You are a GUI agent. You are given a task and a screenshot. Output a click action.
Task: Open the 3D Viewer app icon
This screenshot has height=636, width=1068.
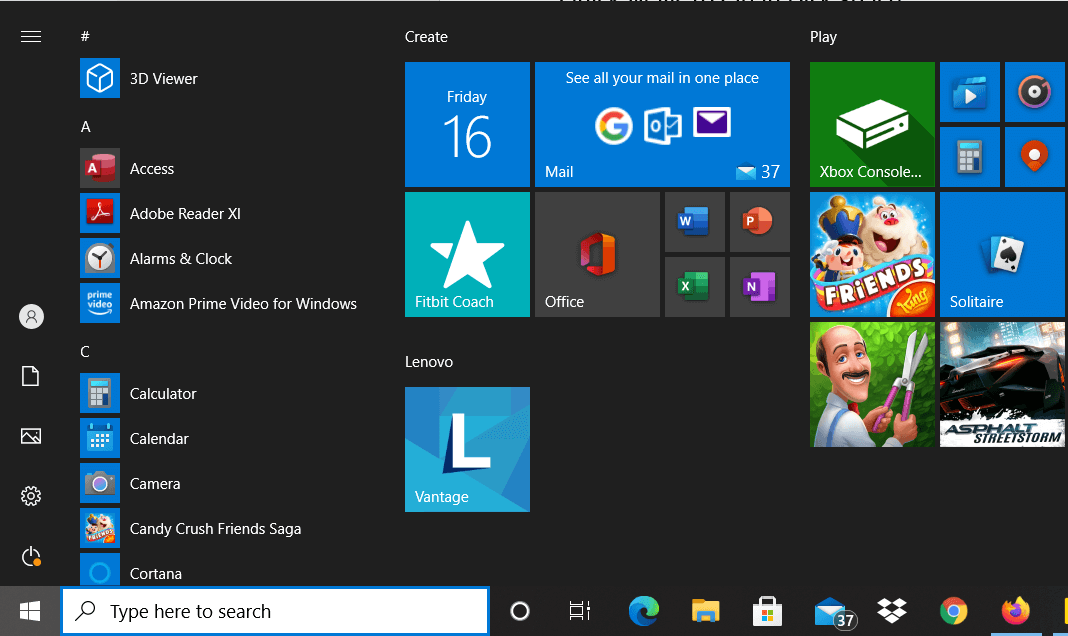tap(99, 78)
